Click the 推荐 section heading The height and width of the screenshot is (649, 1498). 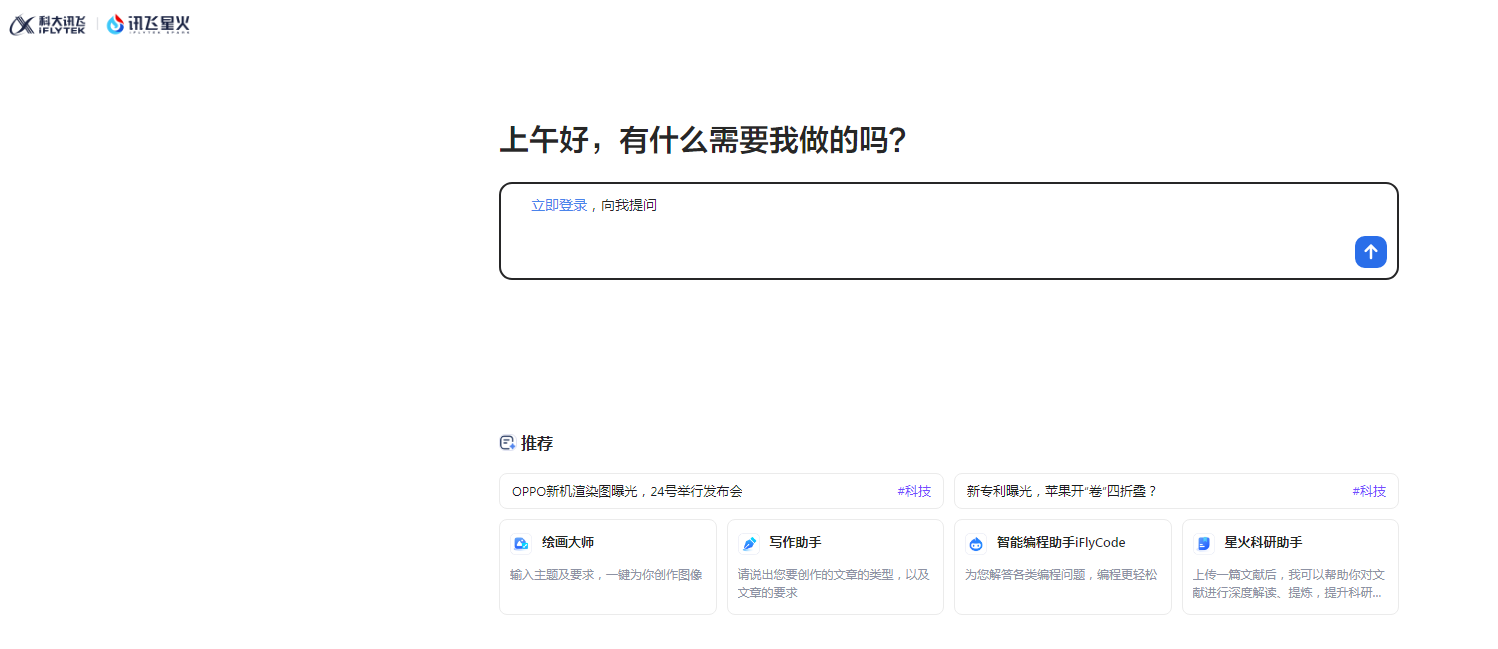[537, 443]
